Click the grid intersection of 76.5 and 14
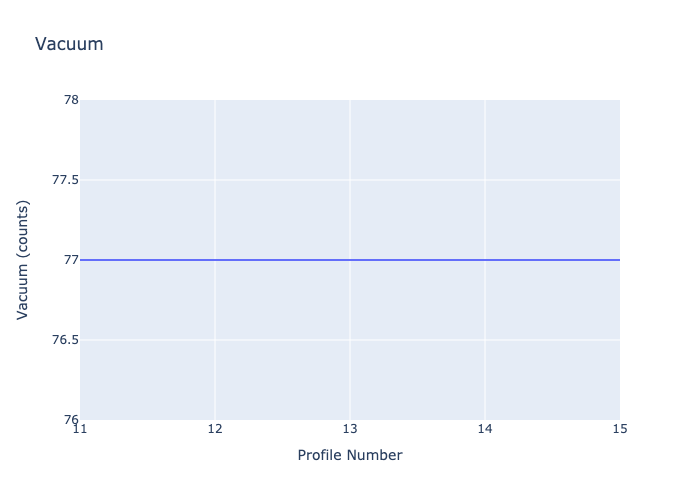 point(485,340)
